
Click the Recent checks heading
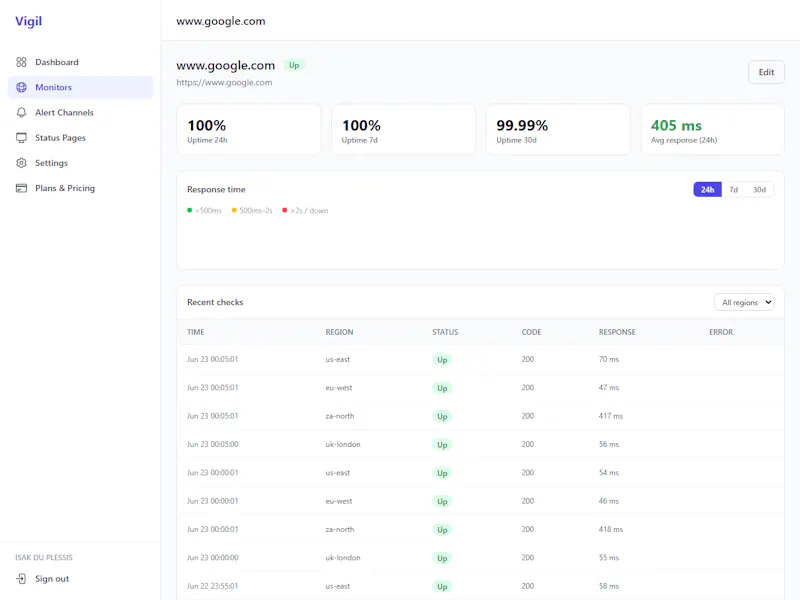click(x=215, y=302)
